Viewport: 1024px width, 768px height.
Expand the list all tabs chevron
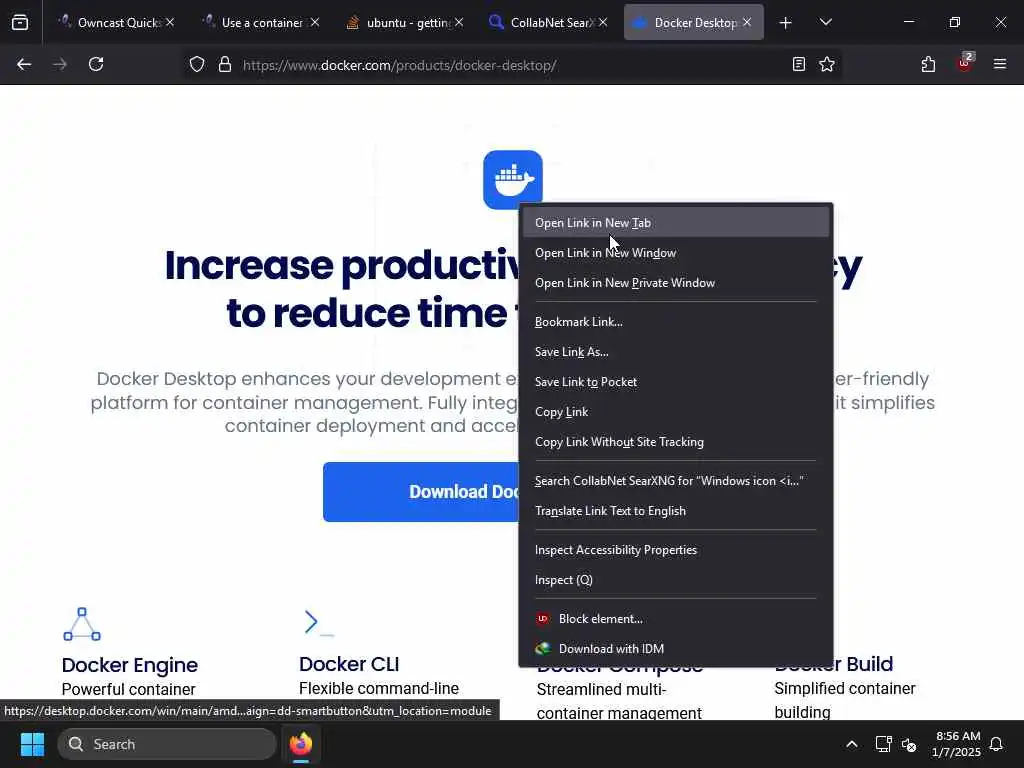pyautogui.click(x=825, y=22)
